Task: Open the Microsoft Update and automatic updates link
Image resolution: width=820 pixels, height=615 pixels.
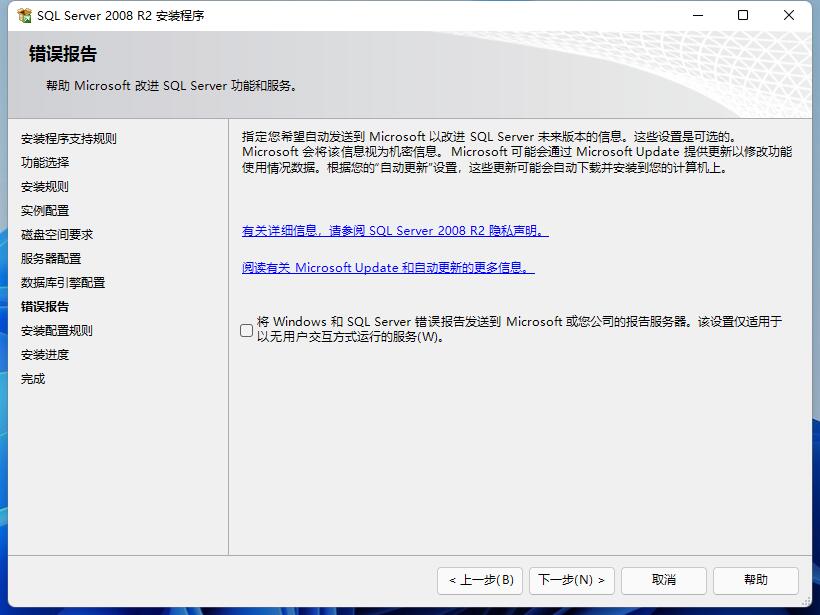Action: 388,268
